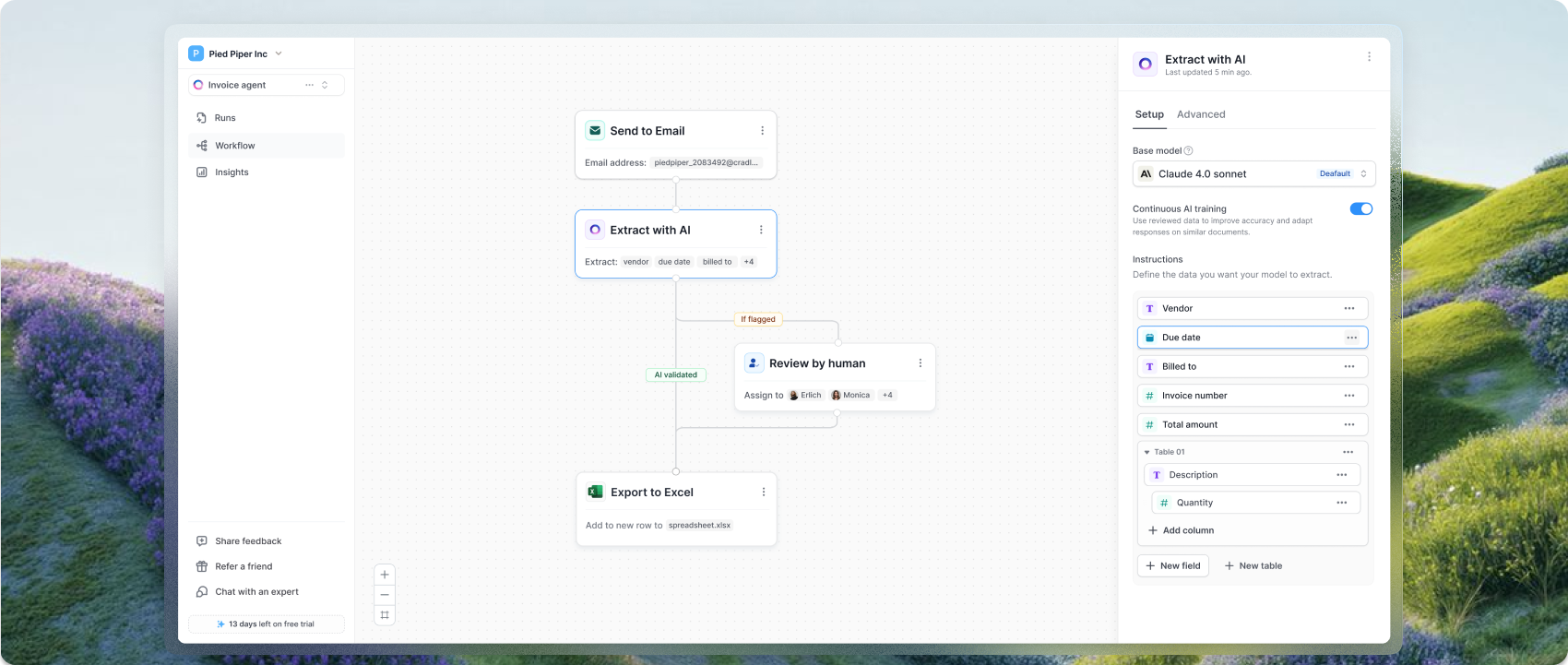Click the billed to extract chip
1568x665 pixels.
[718, 262]
